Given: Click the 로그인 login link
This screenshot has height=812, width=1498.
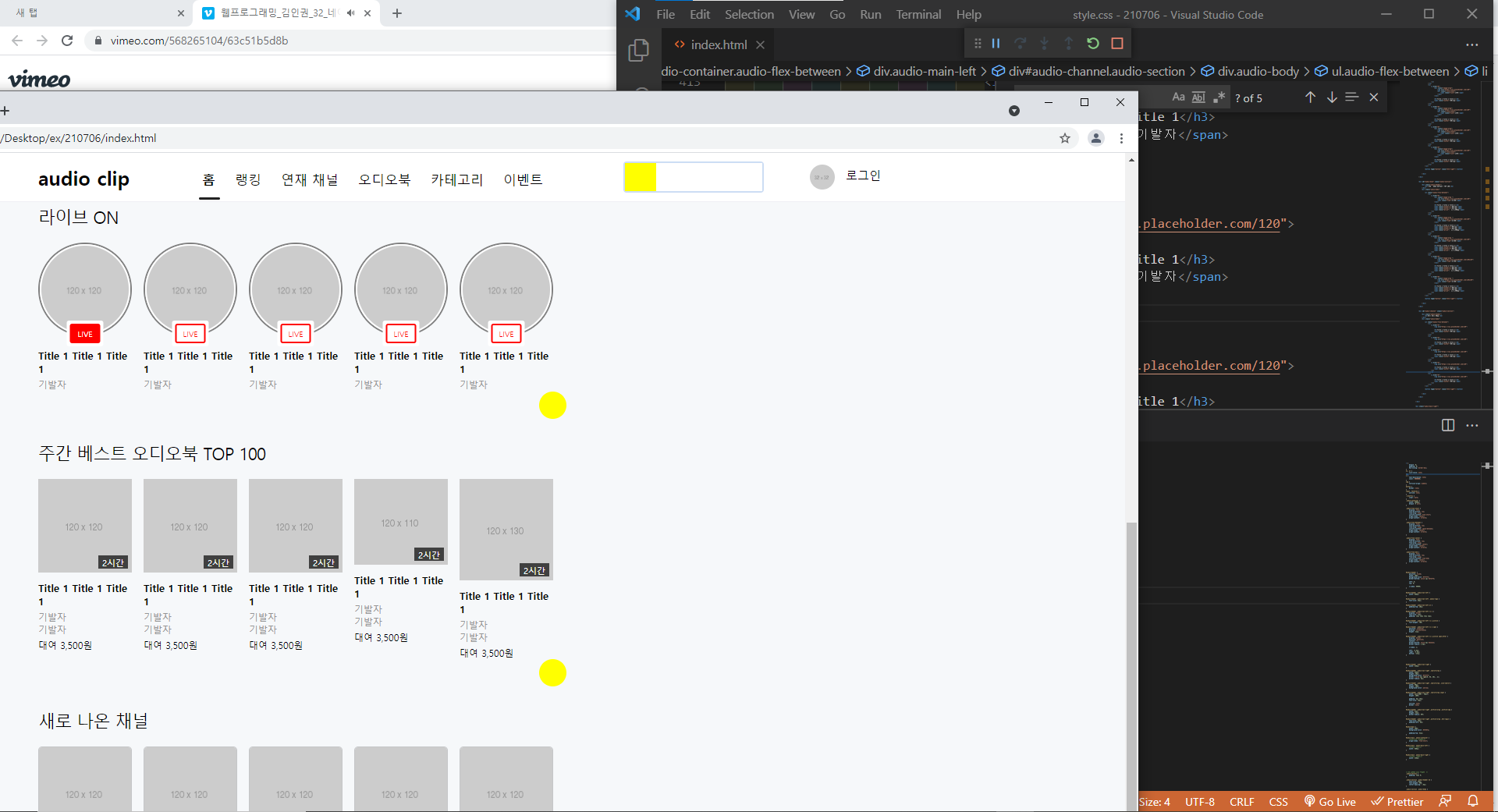Looking at the screenshot, I should pyautogui.click(x=863, y=176).
